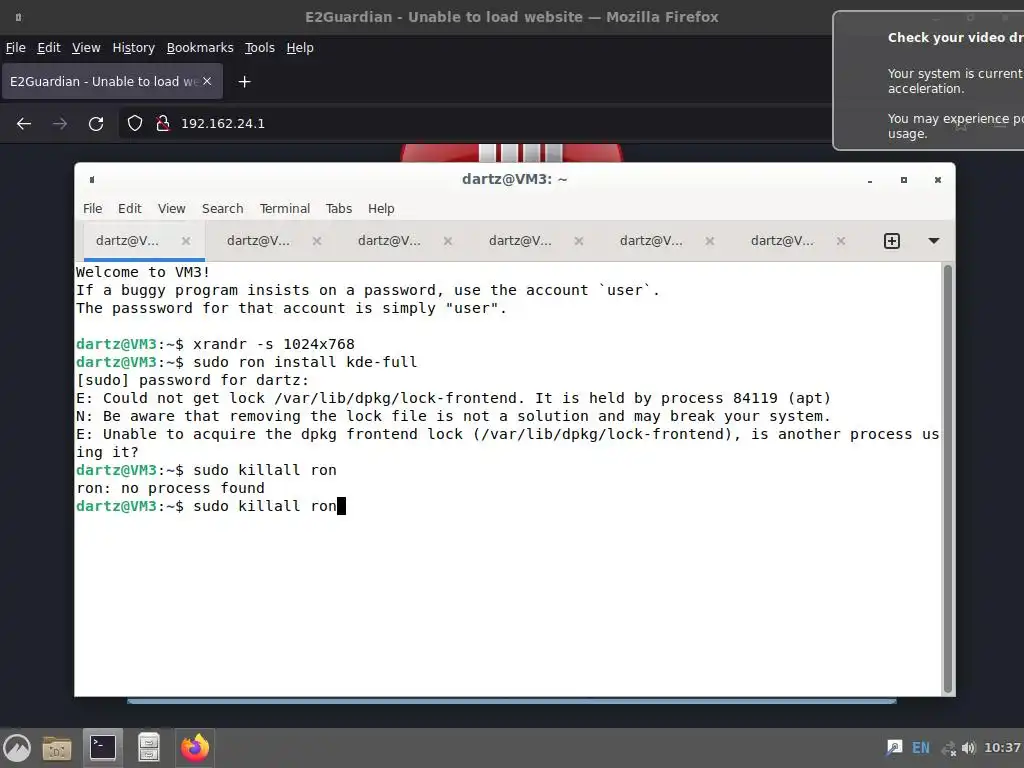The image size is (1024, 768).
Task: Open the tracking protection shield icon
Action: coord(135,123)
